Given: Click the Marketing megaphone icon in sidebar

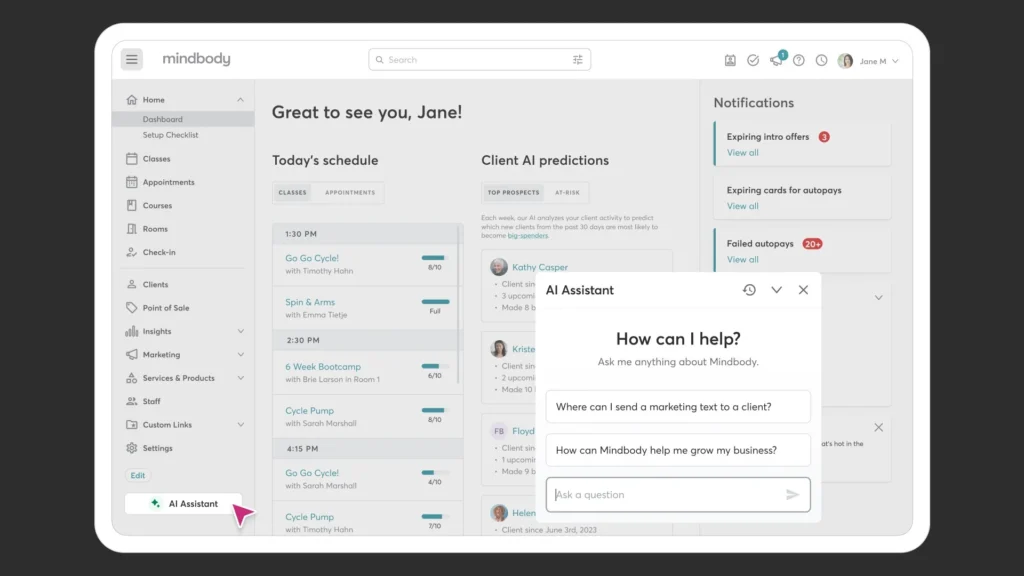Looking at the screenshot, I should pyautogui.click(x=131, y=355).
